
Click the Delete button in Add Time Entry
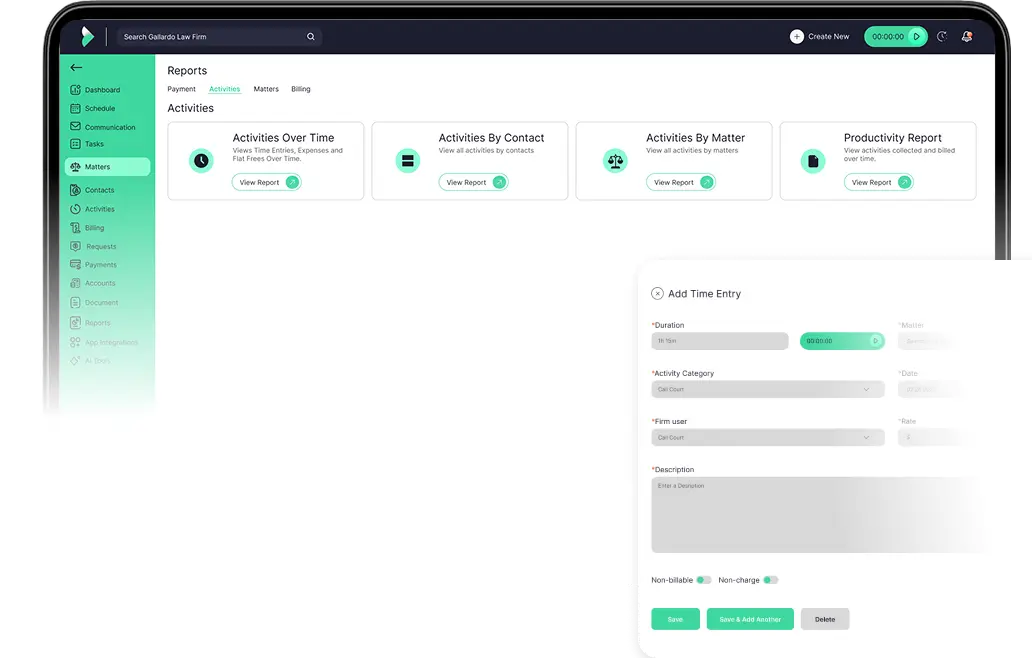pos(824,619)
